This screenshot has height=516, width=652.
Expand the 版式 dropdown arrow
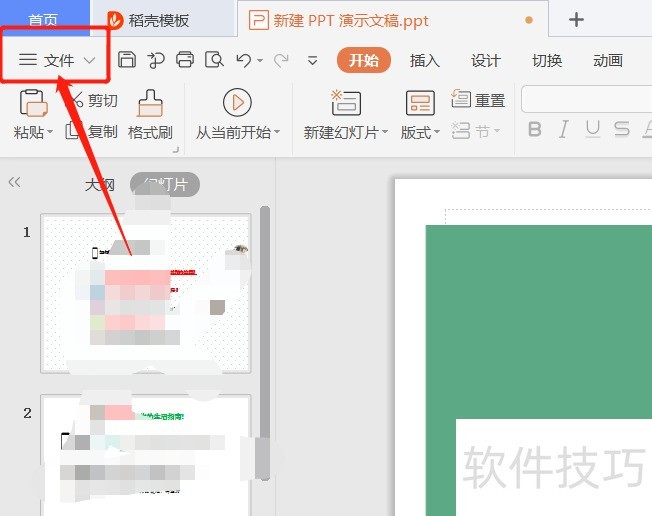tap(437, 132)
